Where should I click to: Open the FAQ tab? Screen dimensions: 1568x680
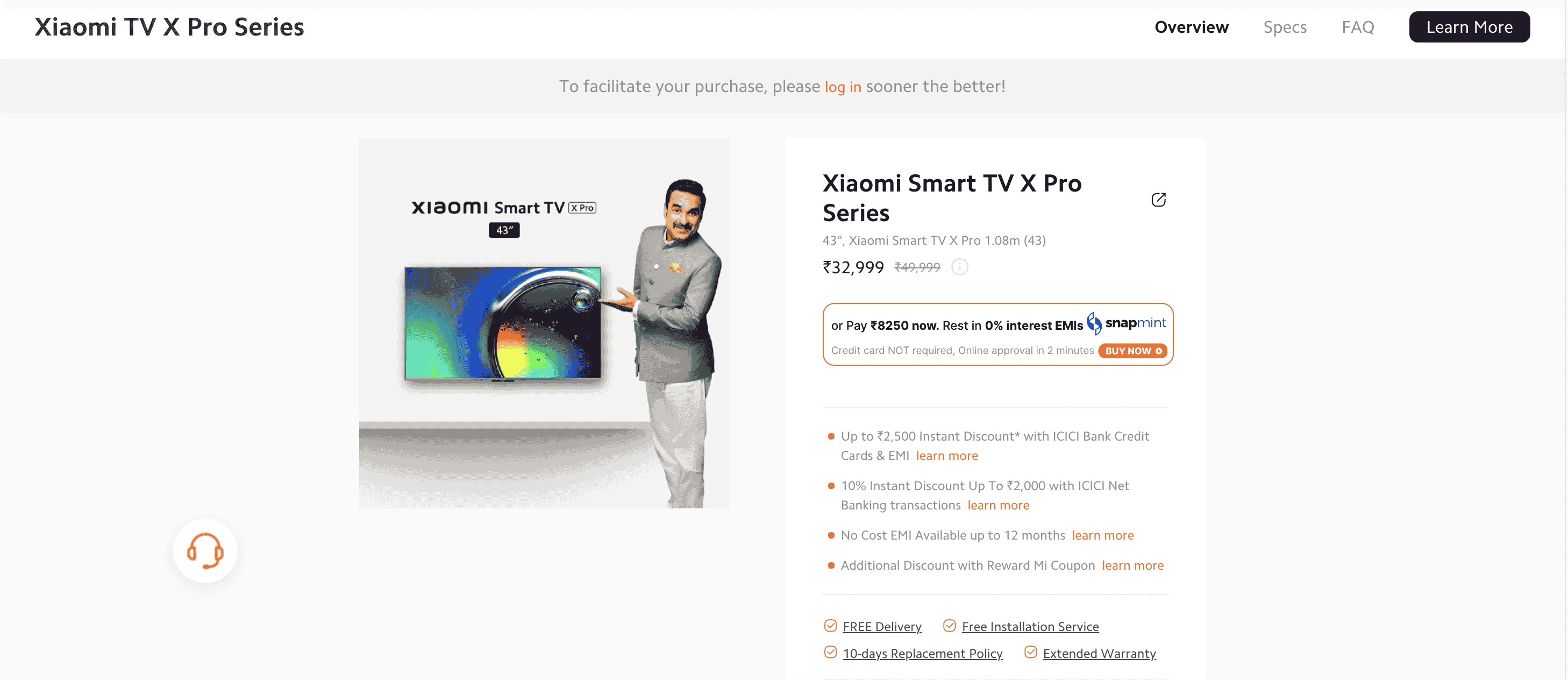(1358, 27)
